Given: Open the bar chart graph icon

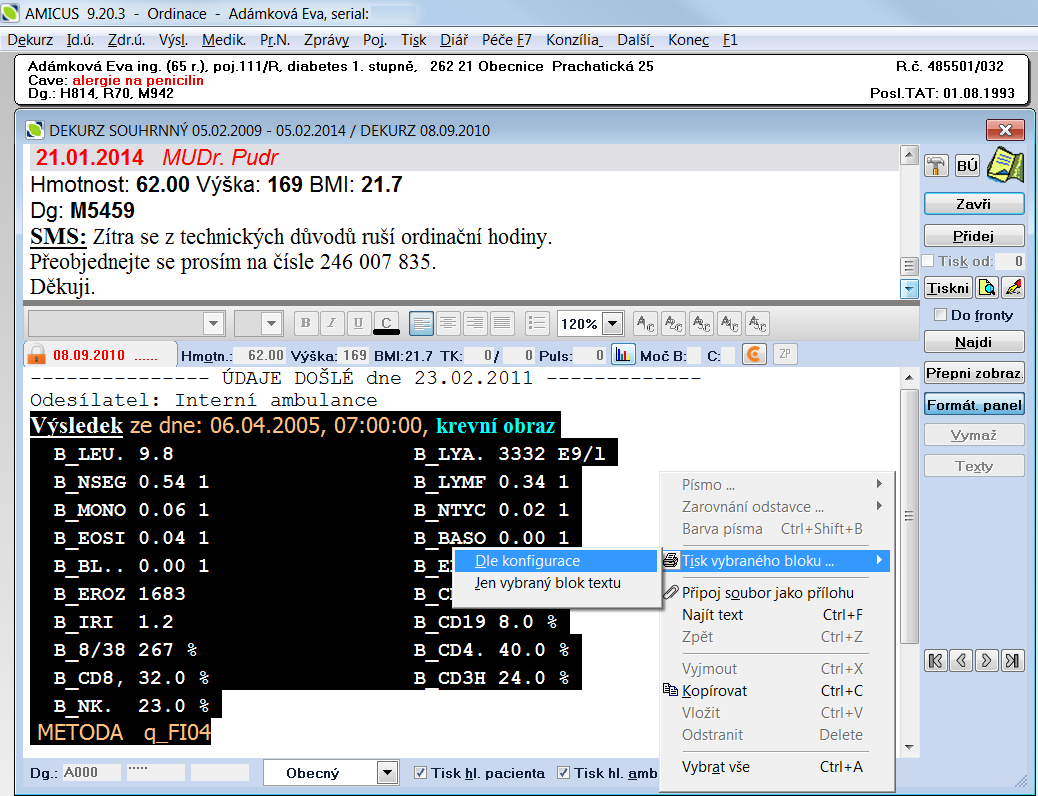Looking at the screenshot, I should 623,354.
